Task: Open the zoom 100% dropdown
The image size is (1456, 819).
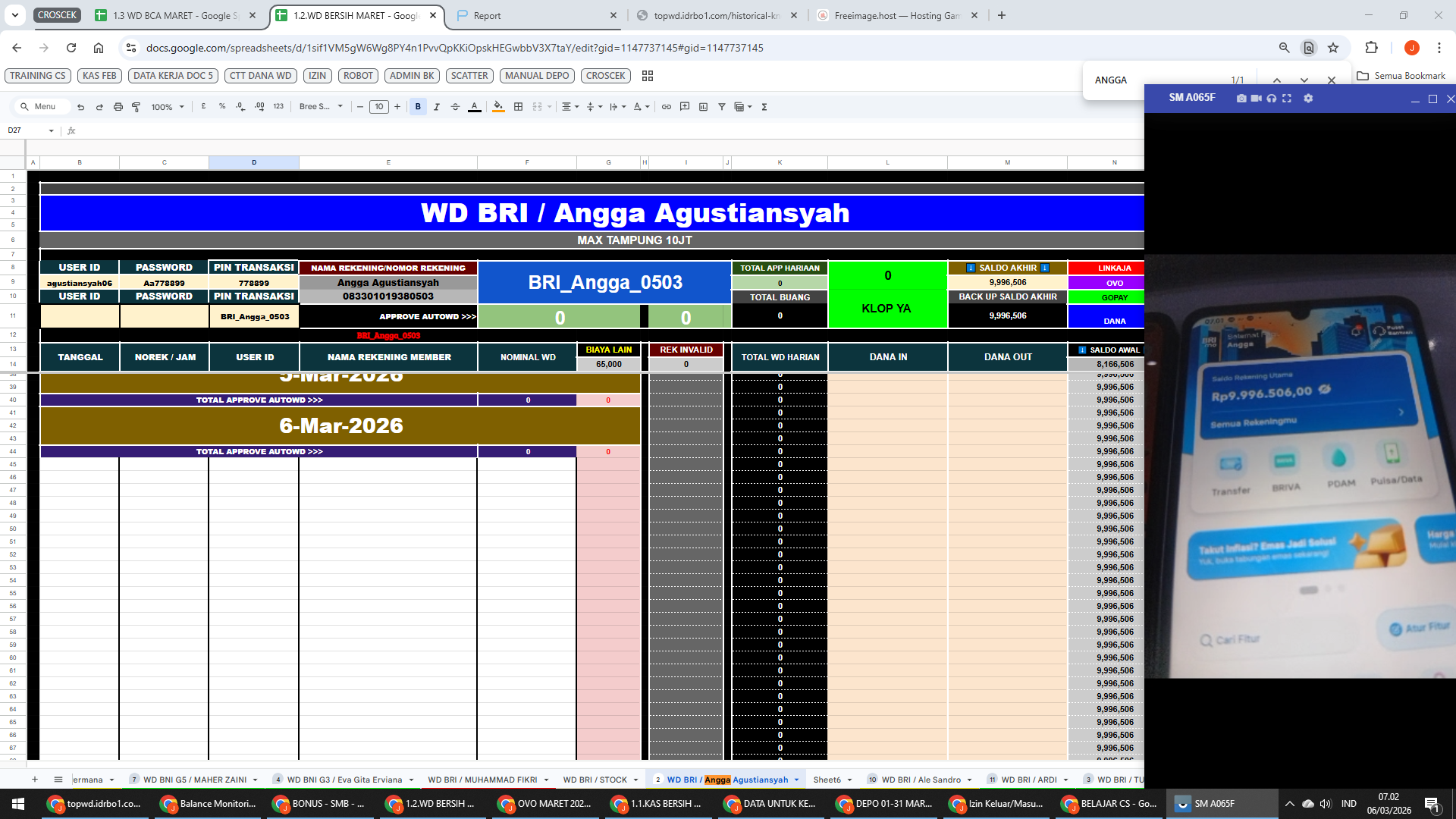Action: (168, 107)
